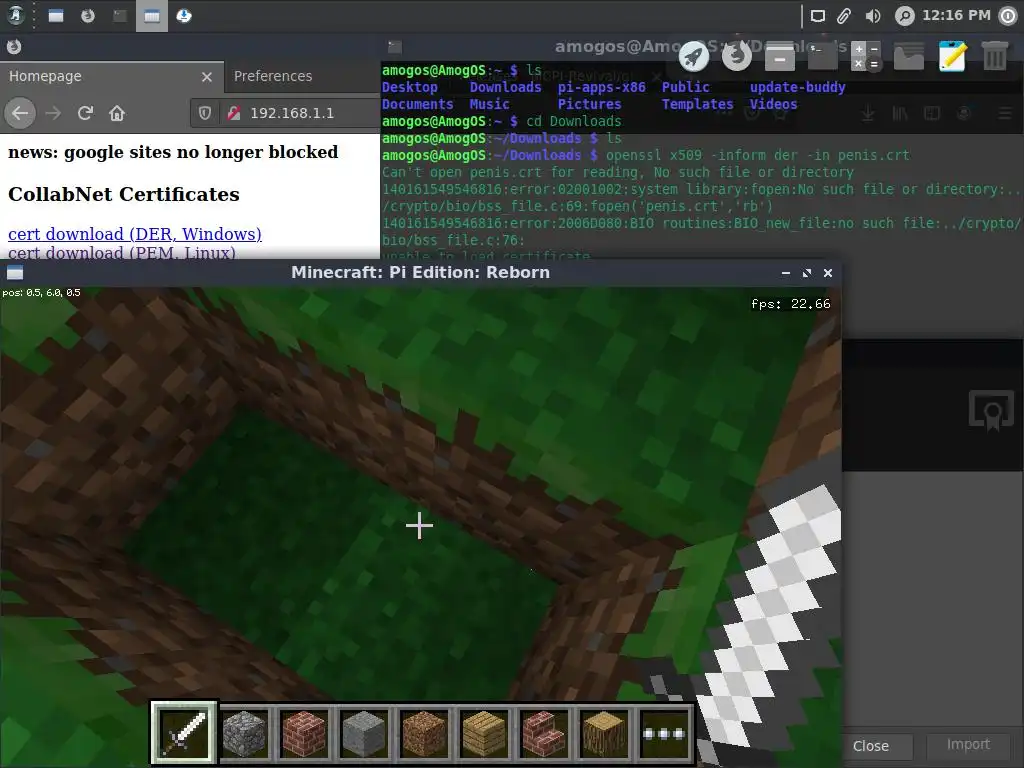
Task: Open Firefox from the dock
Action: click(737, 56)
